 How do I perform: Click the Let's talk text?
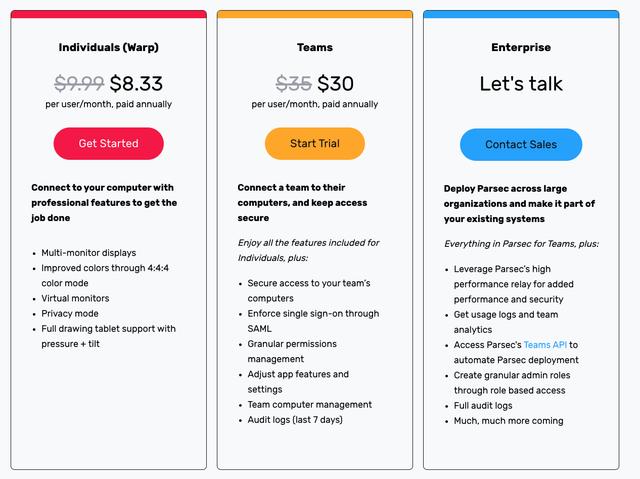(x=521, y=84)
